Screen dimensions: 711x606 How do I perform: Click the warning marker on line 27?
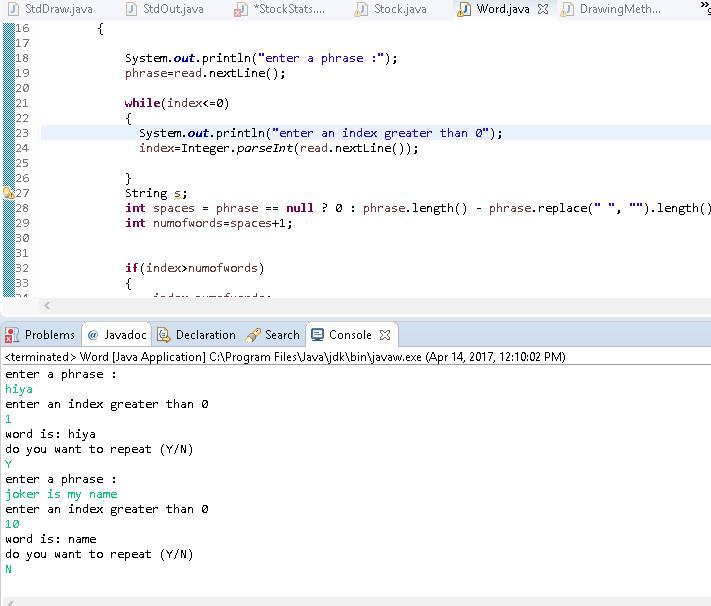(x=9, y=193)
